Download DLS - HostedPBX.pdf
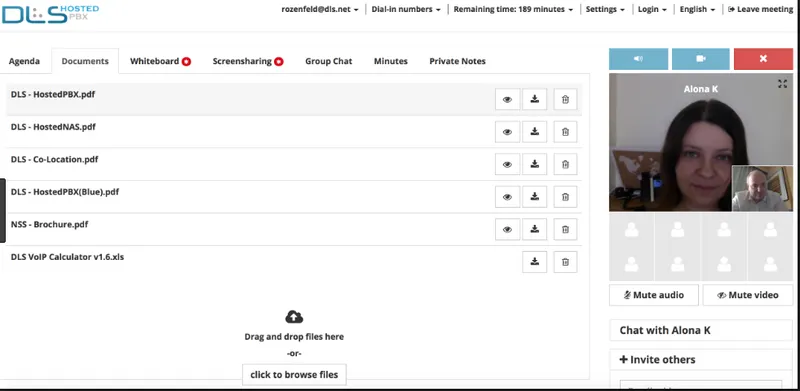Screen dimensions: 800x391 [x=534, y=100]
